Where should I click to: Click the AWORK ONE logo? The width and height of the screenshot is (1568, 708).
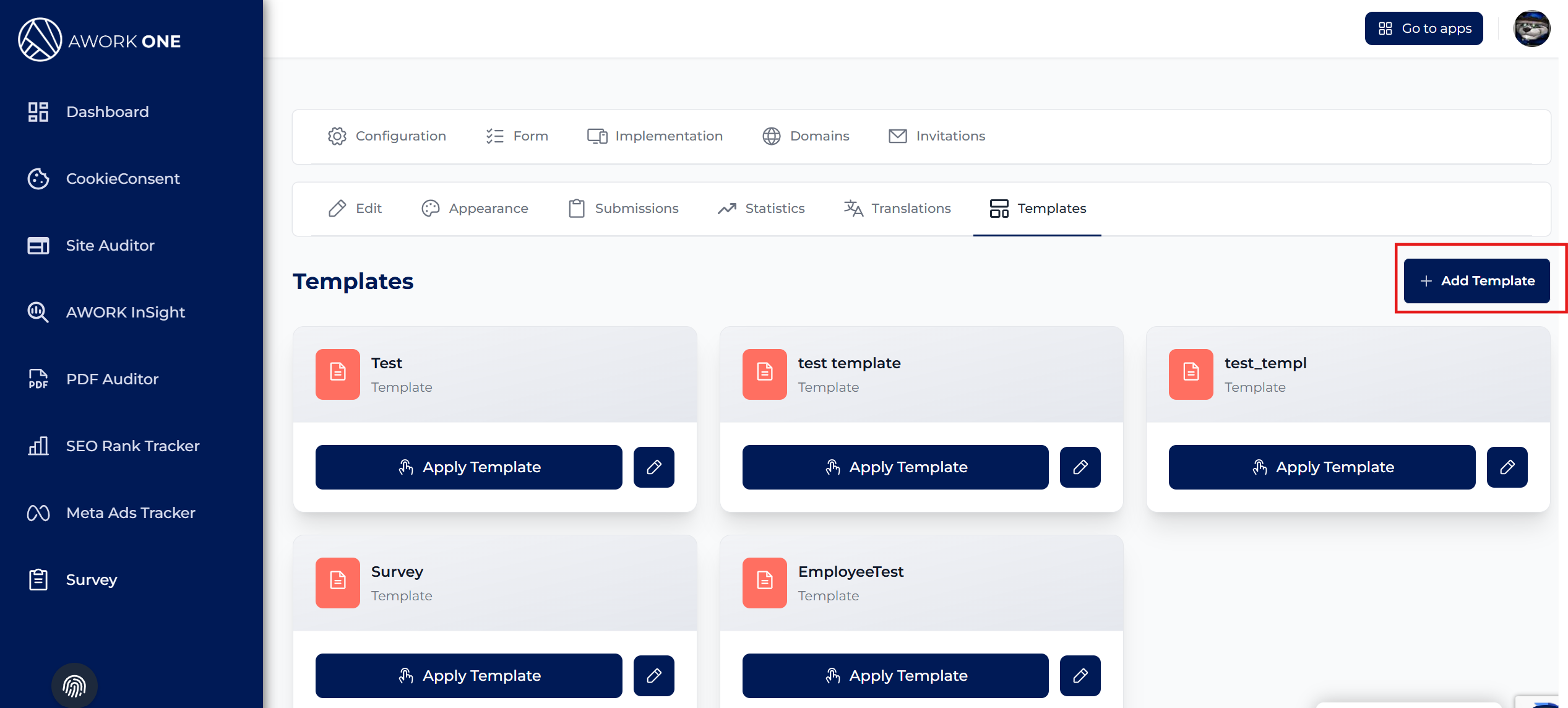click(x=100, y=40)
